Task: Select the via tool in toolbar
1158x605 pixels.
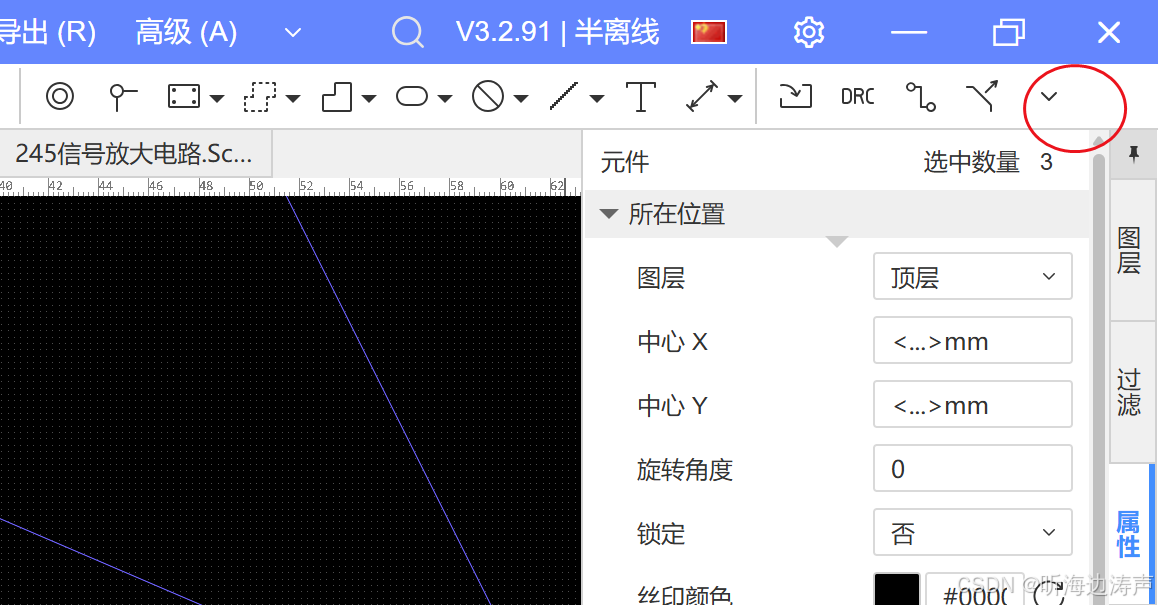Action: [60, 96]
